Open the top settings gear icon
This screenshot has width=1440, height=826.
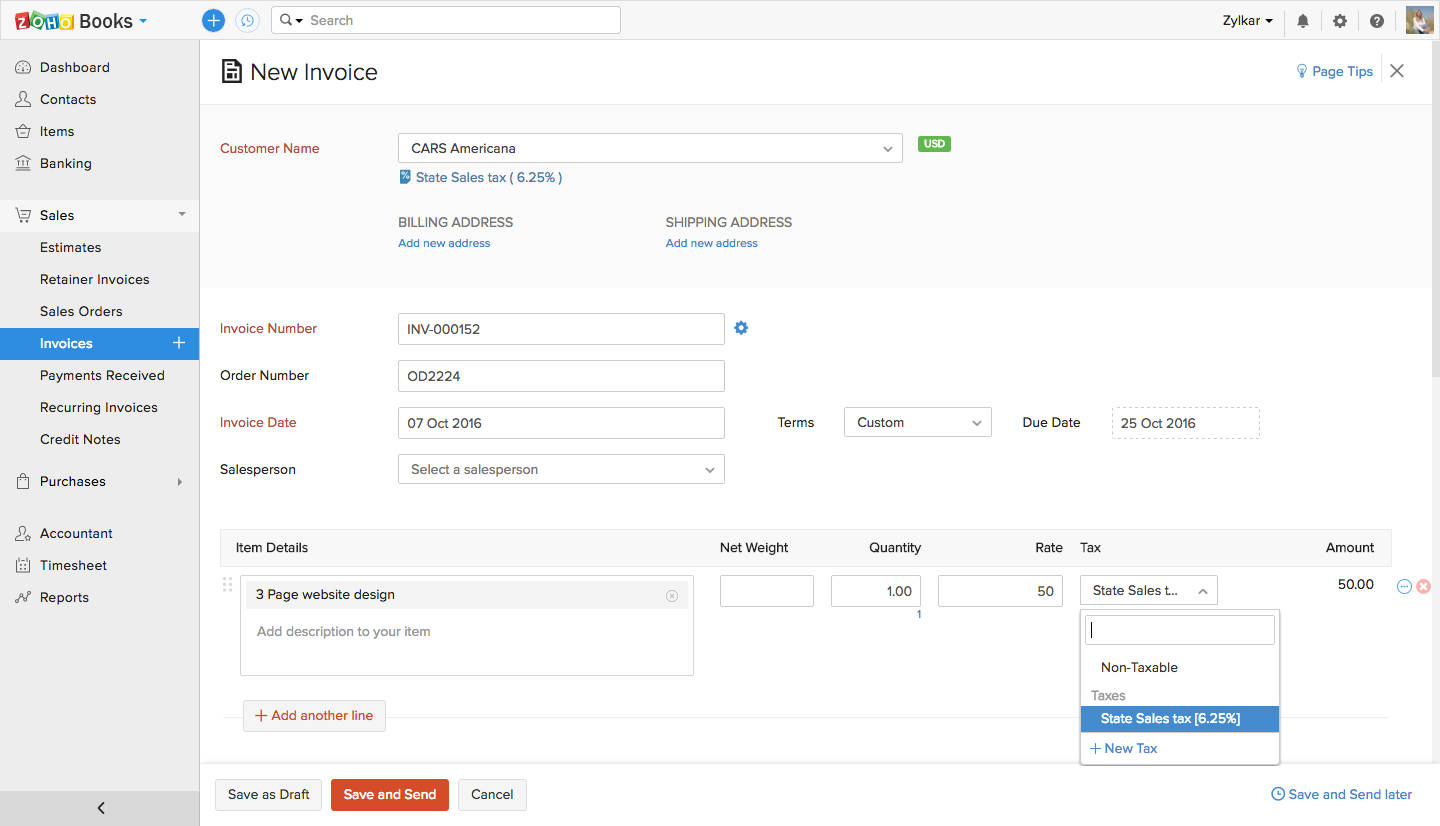coord(1340,20)
